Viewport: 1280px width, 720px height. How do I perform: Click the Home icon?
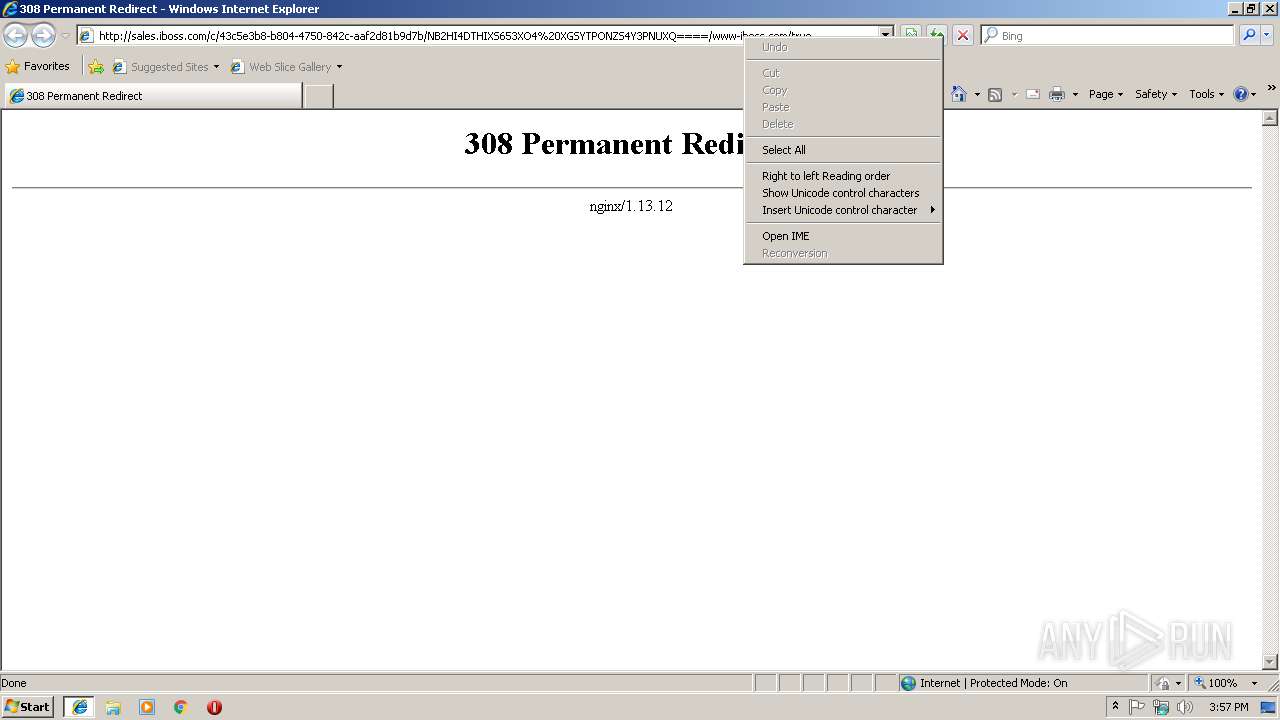(x=959, y=94)
